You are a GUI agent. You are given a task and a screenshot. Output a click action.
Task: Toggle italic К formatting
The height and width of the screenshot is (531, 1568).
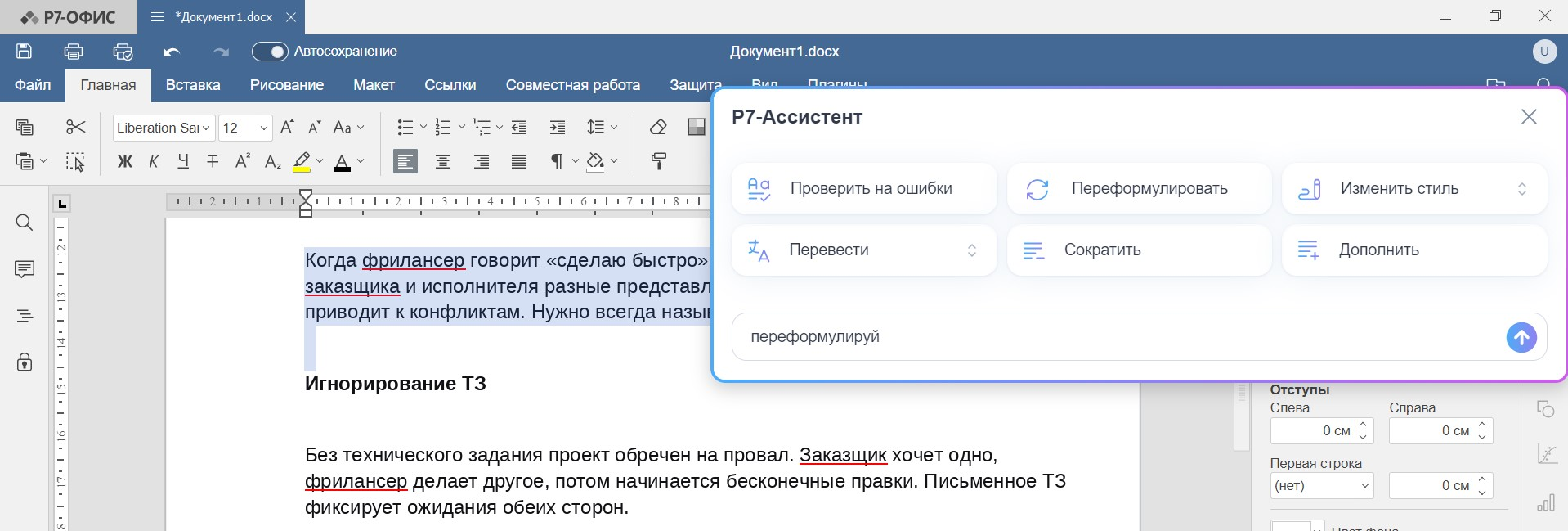pos(154,161)
